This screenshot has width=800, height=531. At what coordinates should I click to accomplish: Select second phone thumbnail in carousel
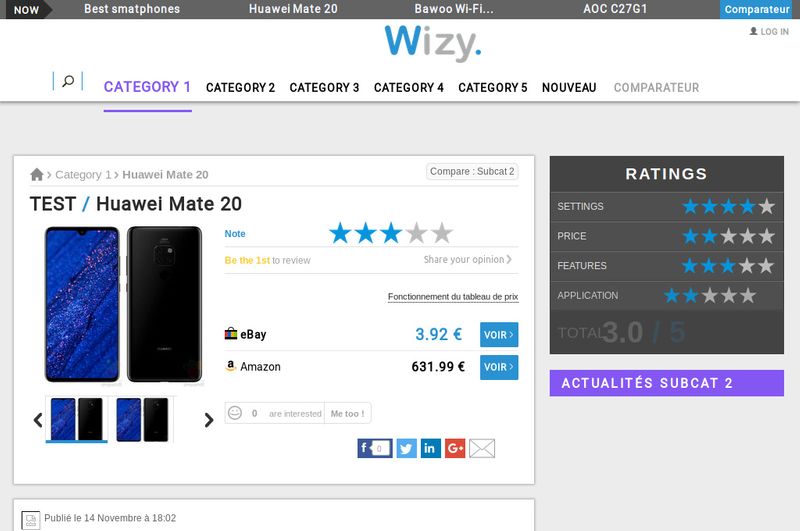coord(142,419)
